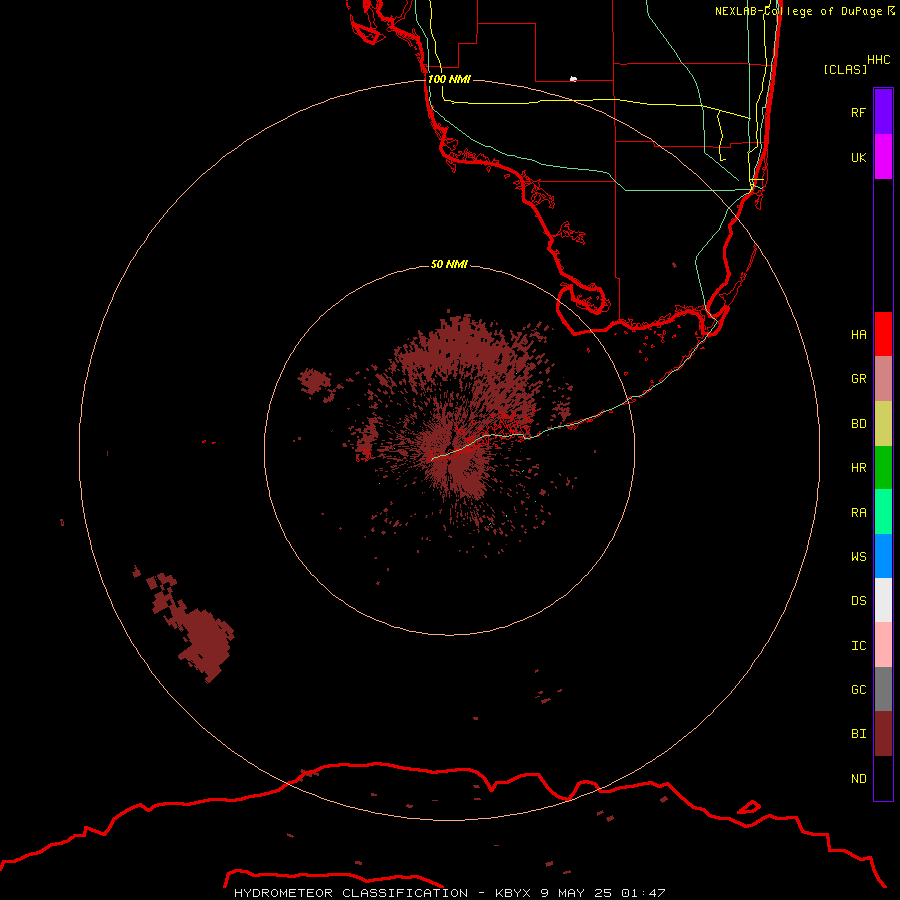Click the '01:47' timestamp text

point(643,893)
